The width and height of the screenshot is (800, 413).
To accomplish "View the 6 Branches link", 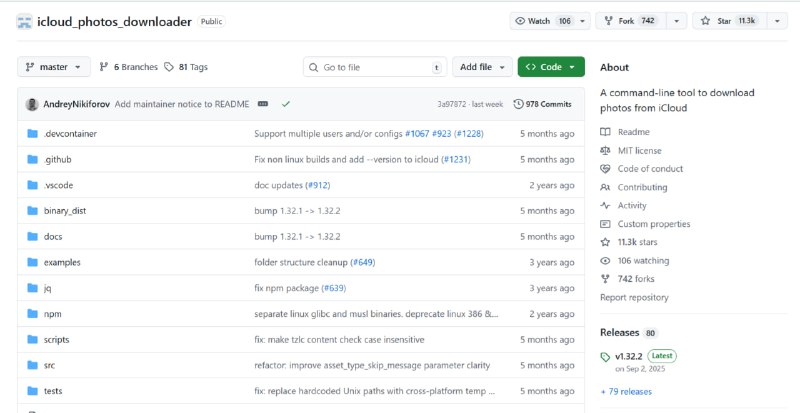I will pyautogui.click(x=129, y=67).
